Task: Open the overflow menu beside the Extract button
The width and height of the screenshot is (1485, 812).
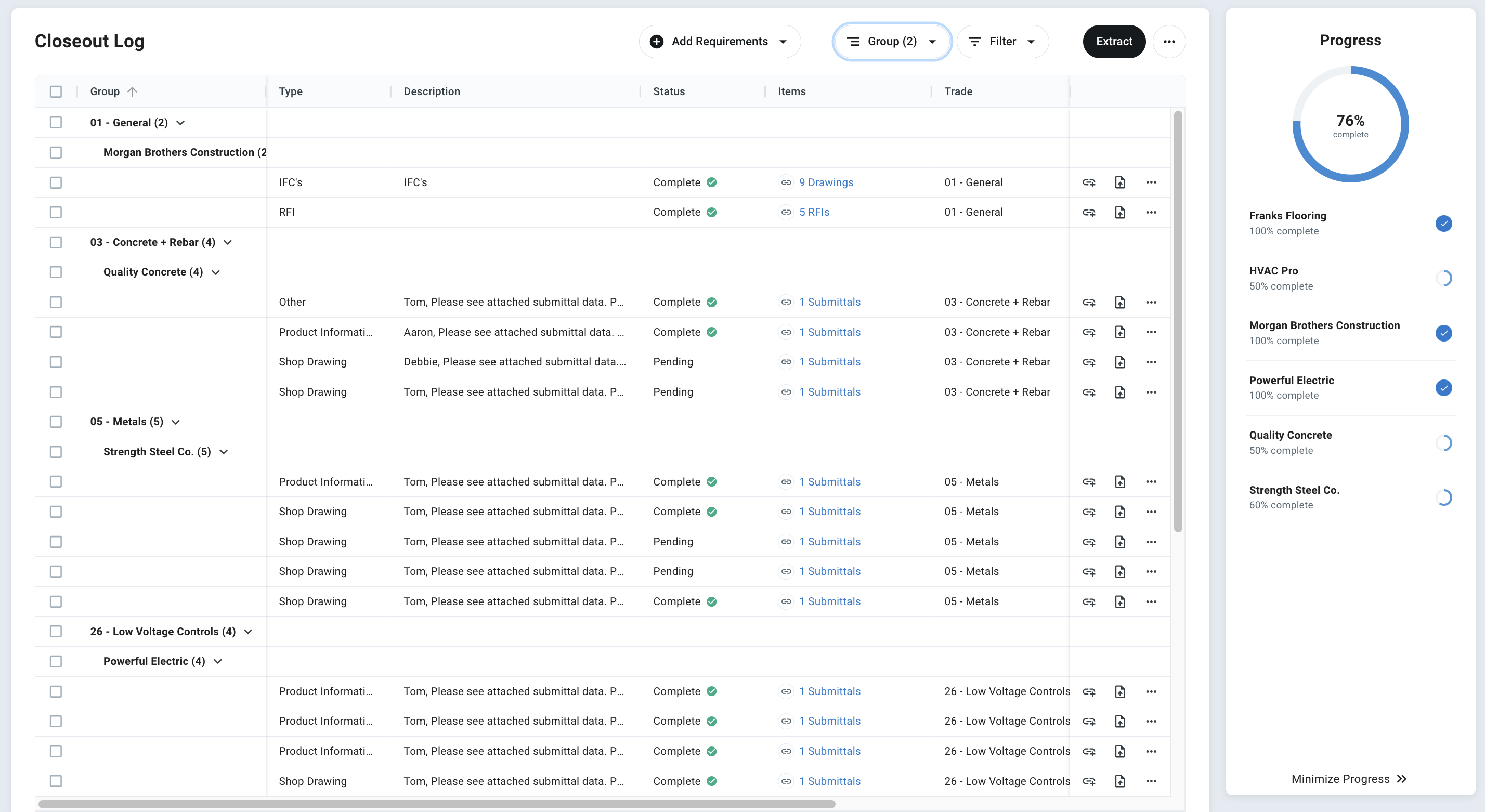Action: click(1170, 41)
